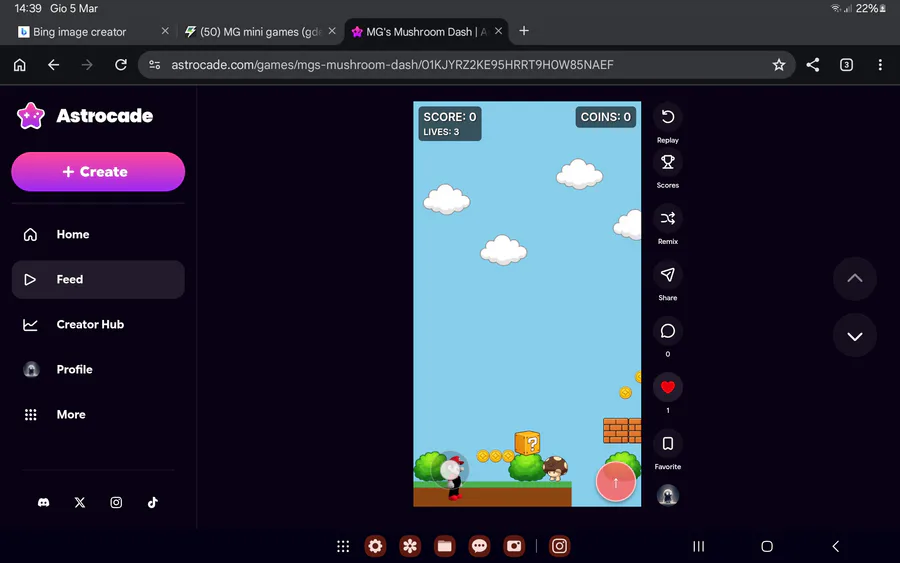The width and height of the screenshot is (900, 563).
Task: Open the Messages app in taskbar
Action: [x=479, y=546]
